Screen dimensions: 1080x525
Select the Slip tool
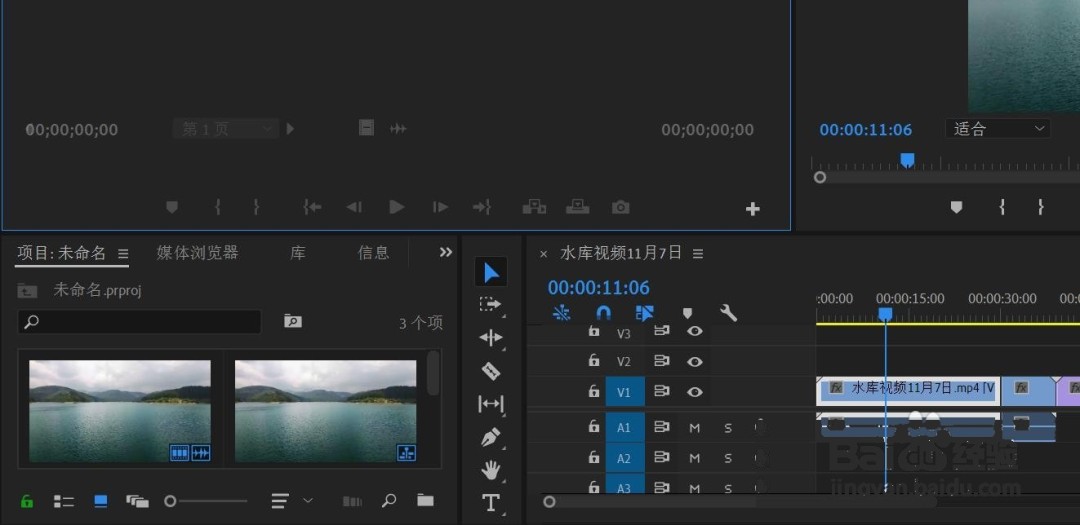490,404
